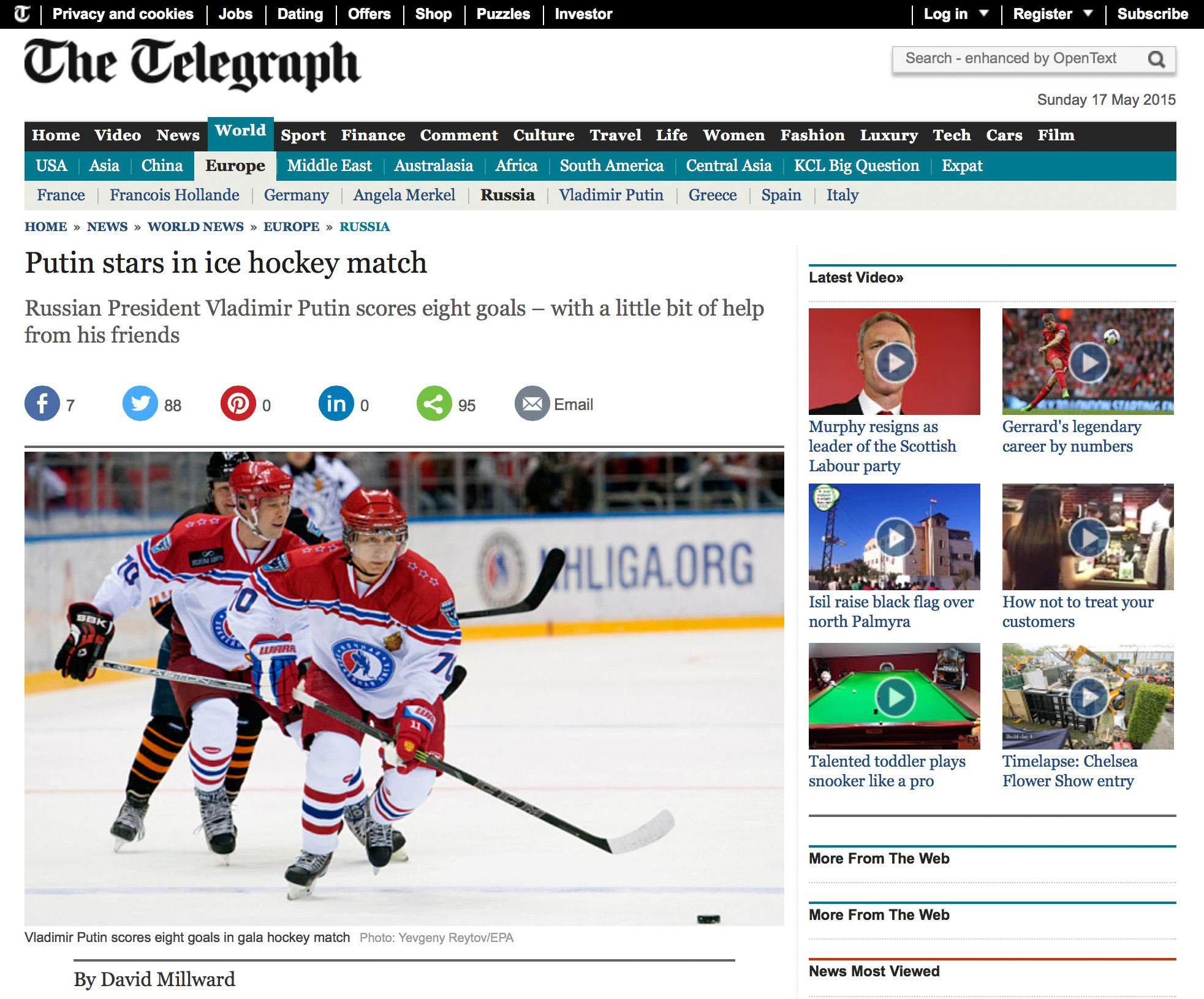1204x999 pixels.
Task: Click the Telegraph T logo icon
Action: click(21, 13)
